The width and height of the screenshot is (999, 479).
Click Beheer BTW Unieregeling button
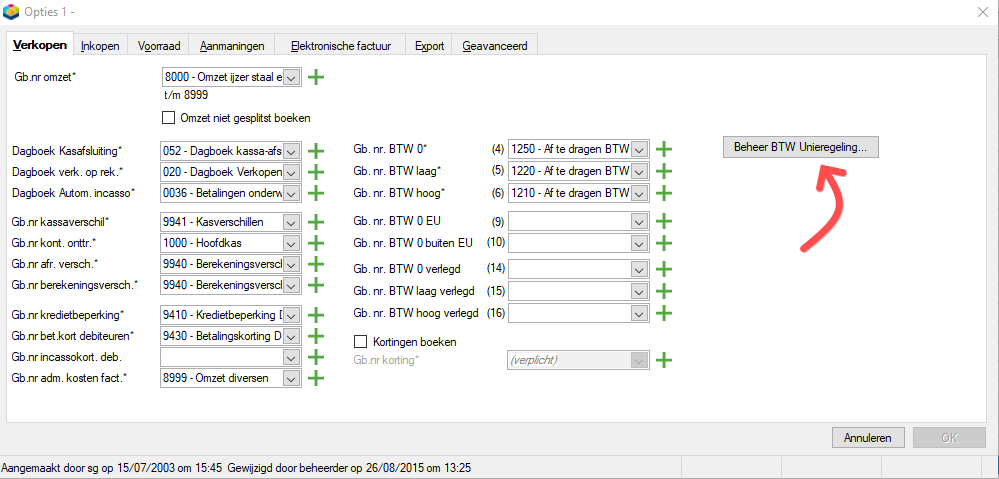[x=801, y=147]
